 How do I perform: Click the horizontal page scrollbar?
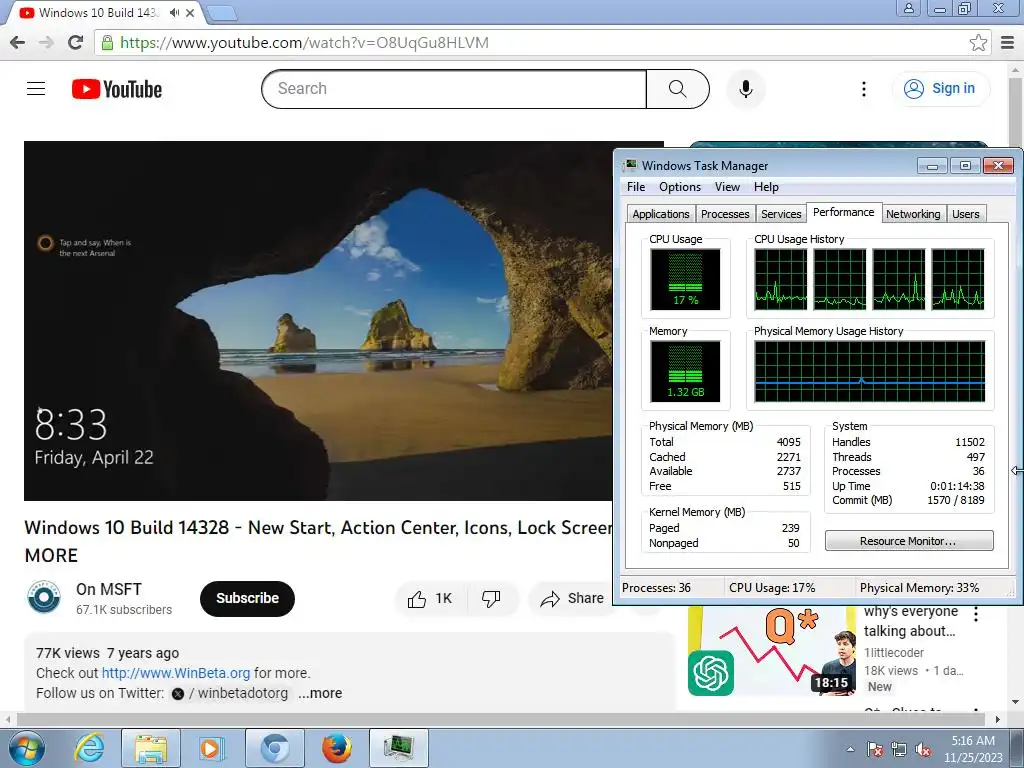point(503,719)
